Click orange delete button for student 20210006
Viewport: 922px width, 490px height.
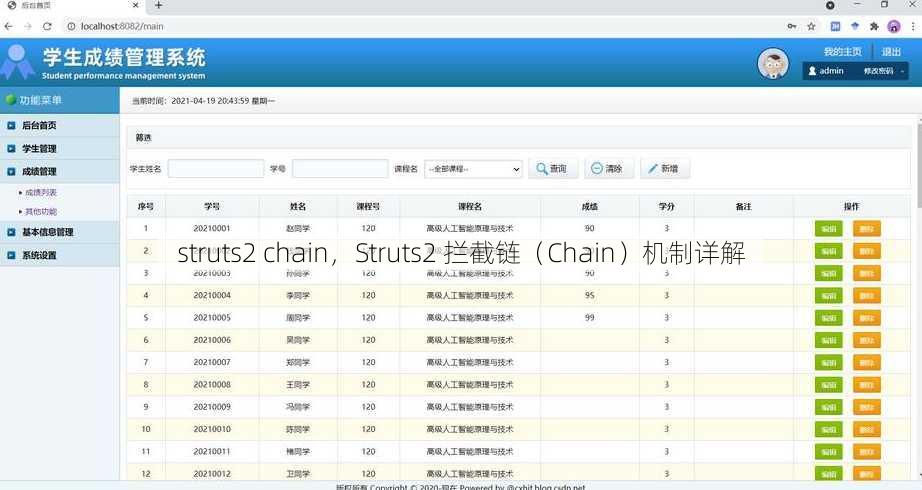tap(867, 340)
